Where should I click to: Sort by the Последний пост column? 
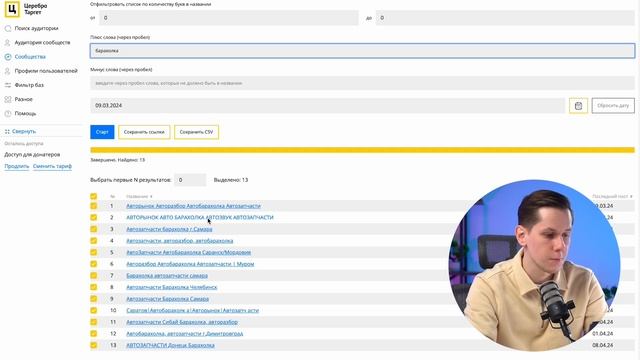pyautogui.click(x=612, y=196)
